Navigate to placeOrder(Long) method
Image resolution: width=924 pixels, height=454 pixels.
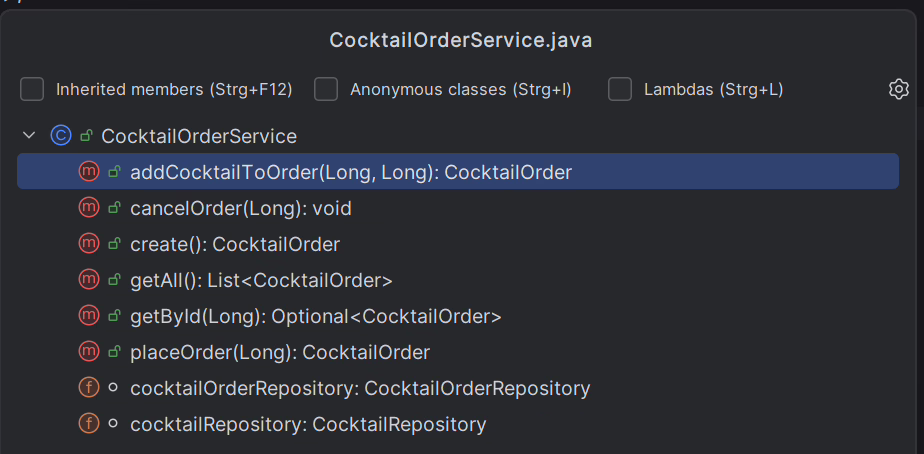coord(279,352)
